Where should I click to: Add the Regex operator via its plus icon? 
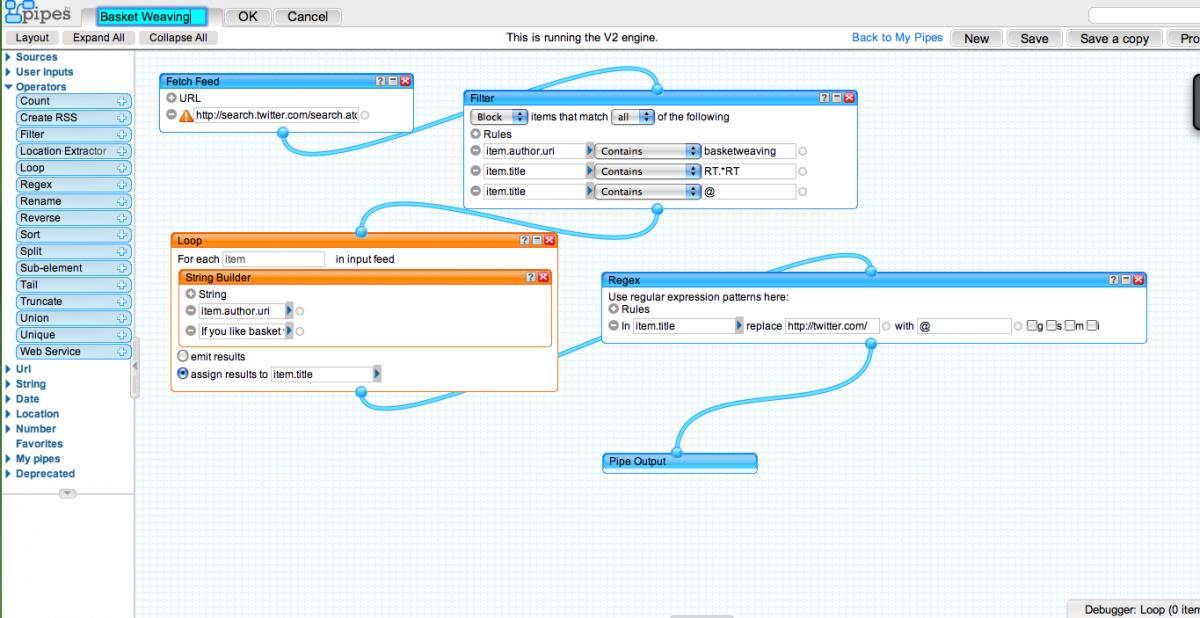[x=122, y=185]
